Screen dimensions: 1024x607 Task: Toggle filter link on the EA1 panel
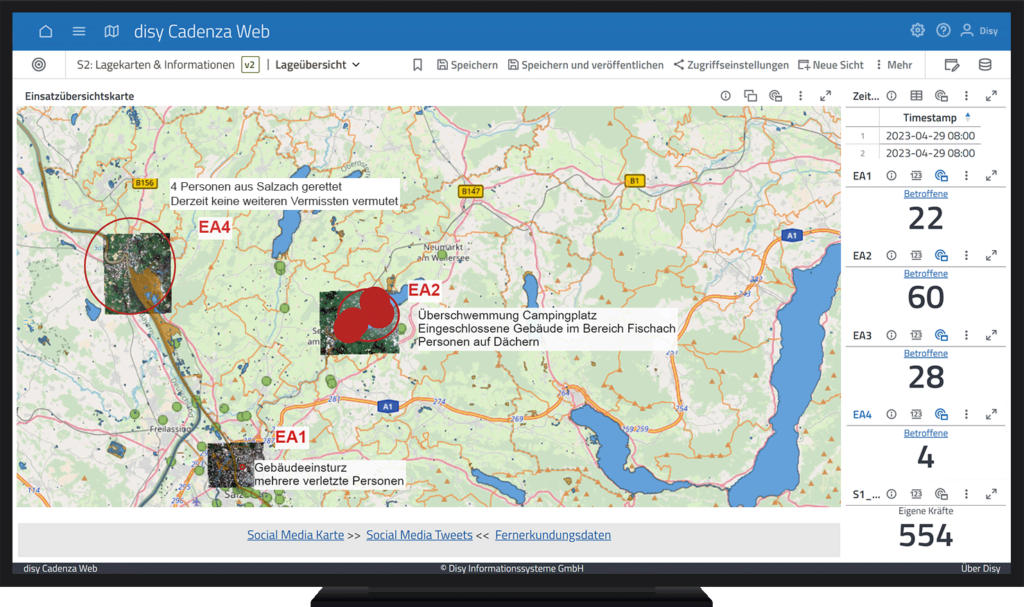tap(941, 175)
